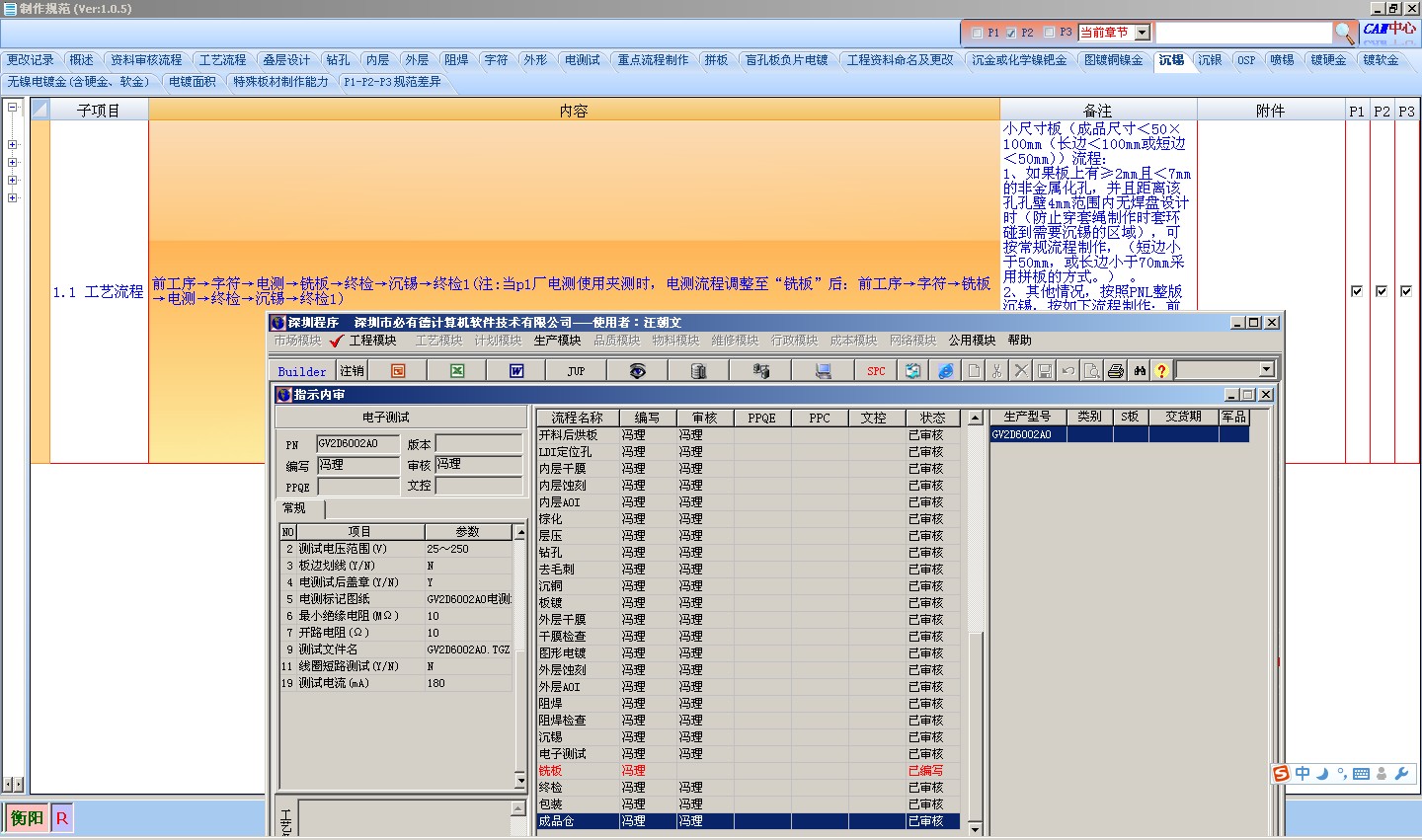Click the eye view icon in toolbar
Image resolution: width=1422 pixels, height=840 pixels.
coord(638,371)
